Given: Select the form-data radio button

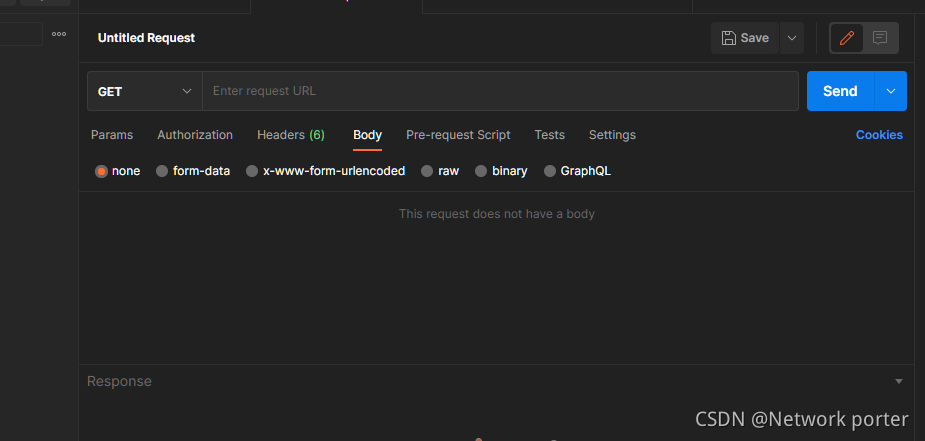Looking at the screenshot, I should [162, 171].
